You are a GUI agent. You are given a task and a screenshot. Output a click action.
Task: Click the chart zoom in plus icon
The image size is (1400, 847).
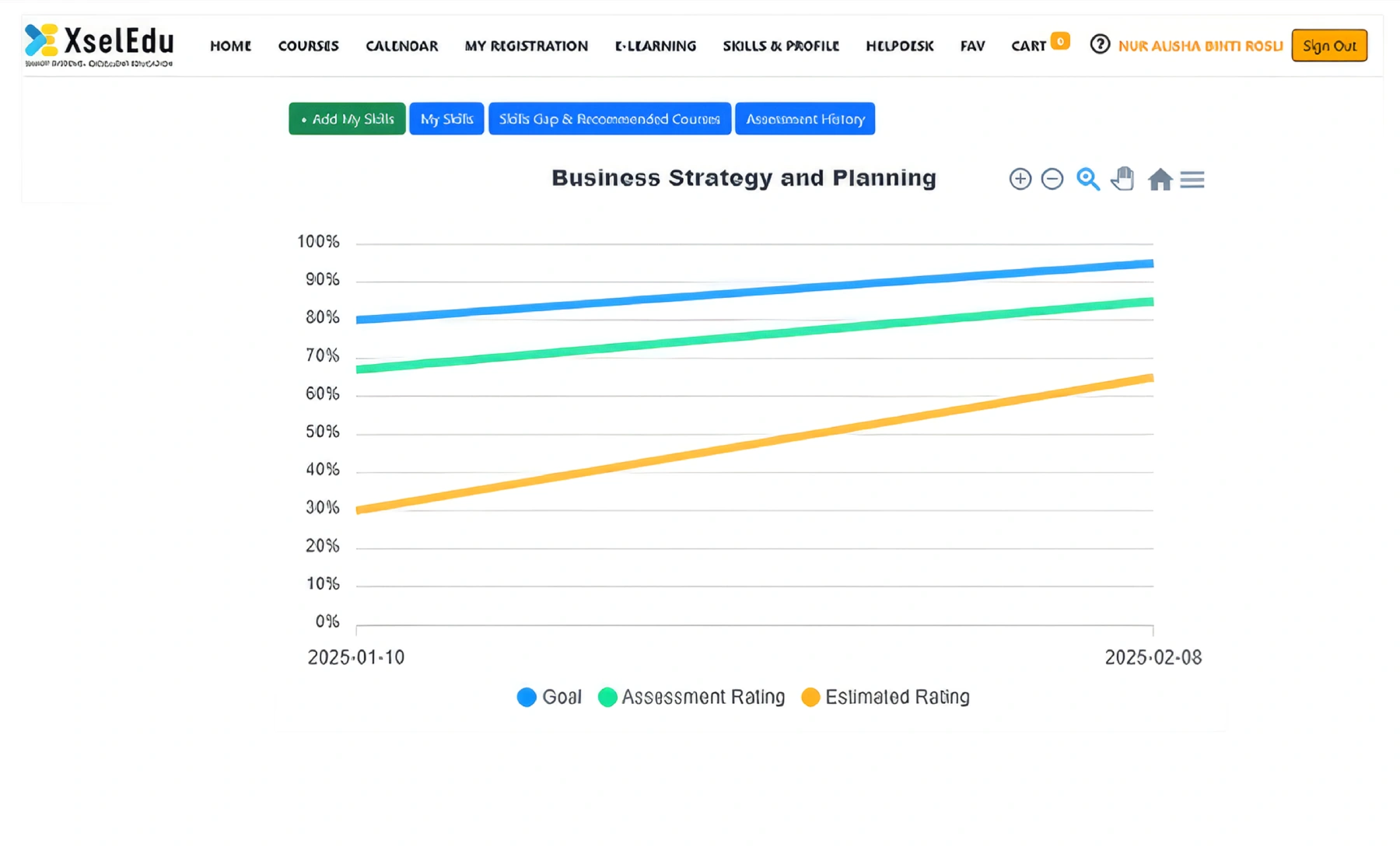1020,179
